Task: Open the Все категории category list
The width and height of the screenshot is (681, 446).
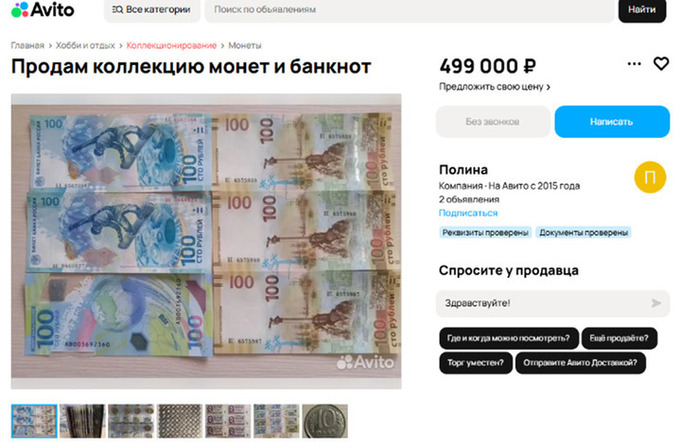Action: (152, 10)
